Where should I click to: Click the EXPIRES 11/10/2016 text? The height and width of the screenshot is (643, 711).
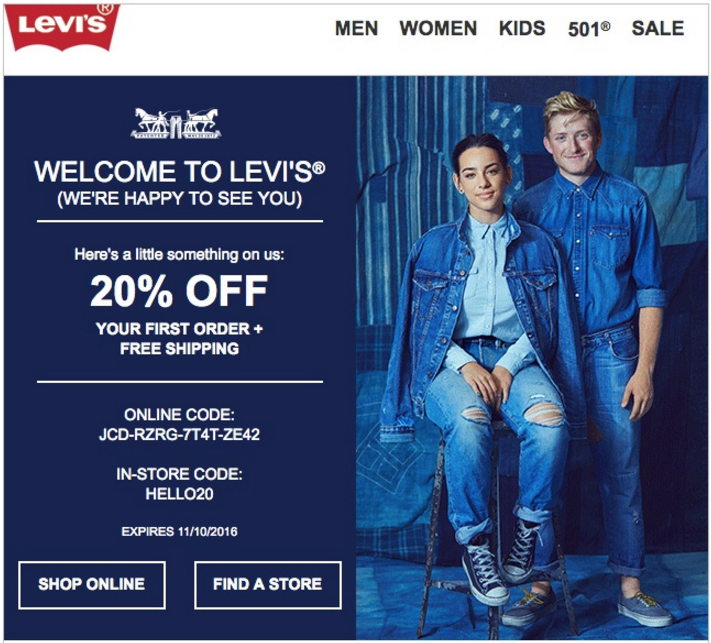(180, 531)
